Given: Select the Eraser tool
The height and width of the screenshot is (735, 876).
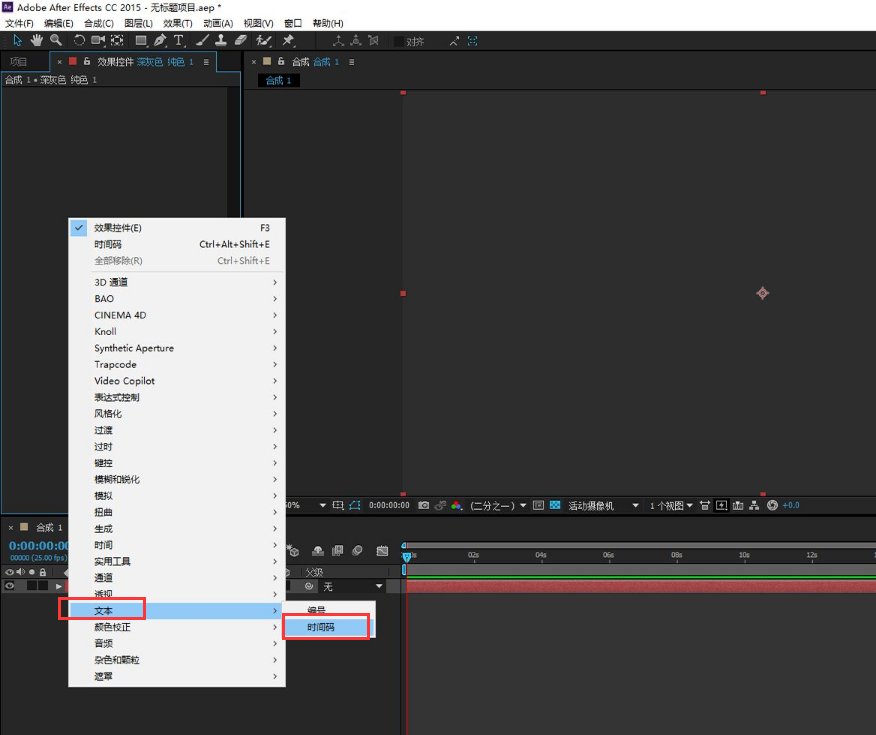Looking at the screenshot, I should pyautogui.click(x=241, y=40).
